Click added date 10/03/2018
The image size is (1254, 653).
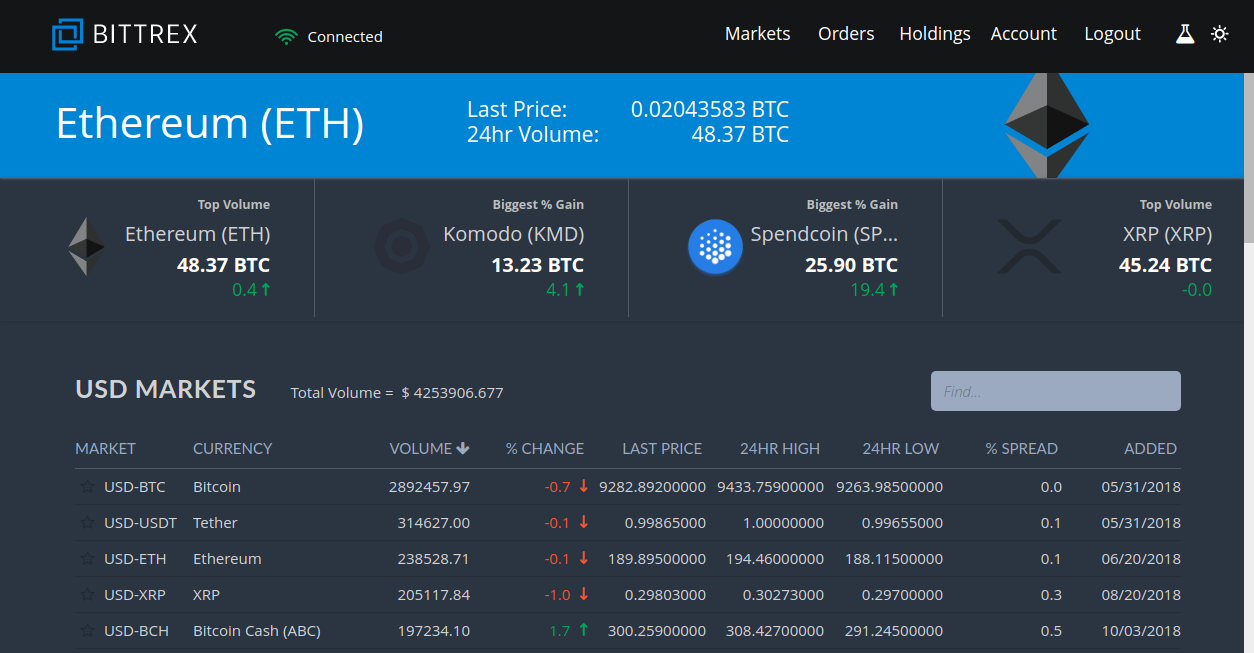[1141, 631]
